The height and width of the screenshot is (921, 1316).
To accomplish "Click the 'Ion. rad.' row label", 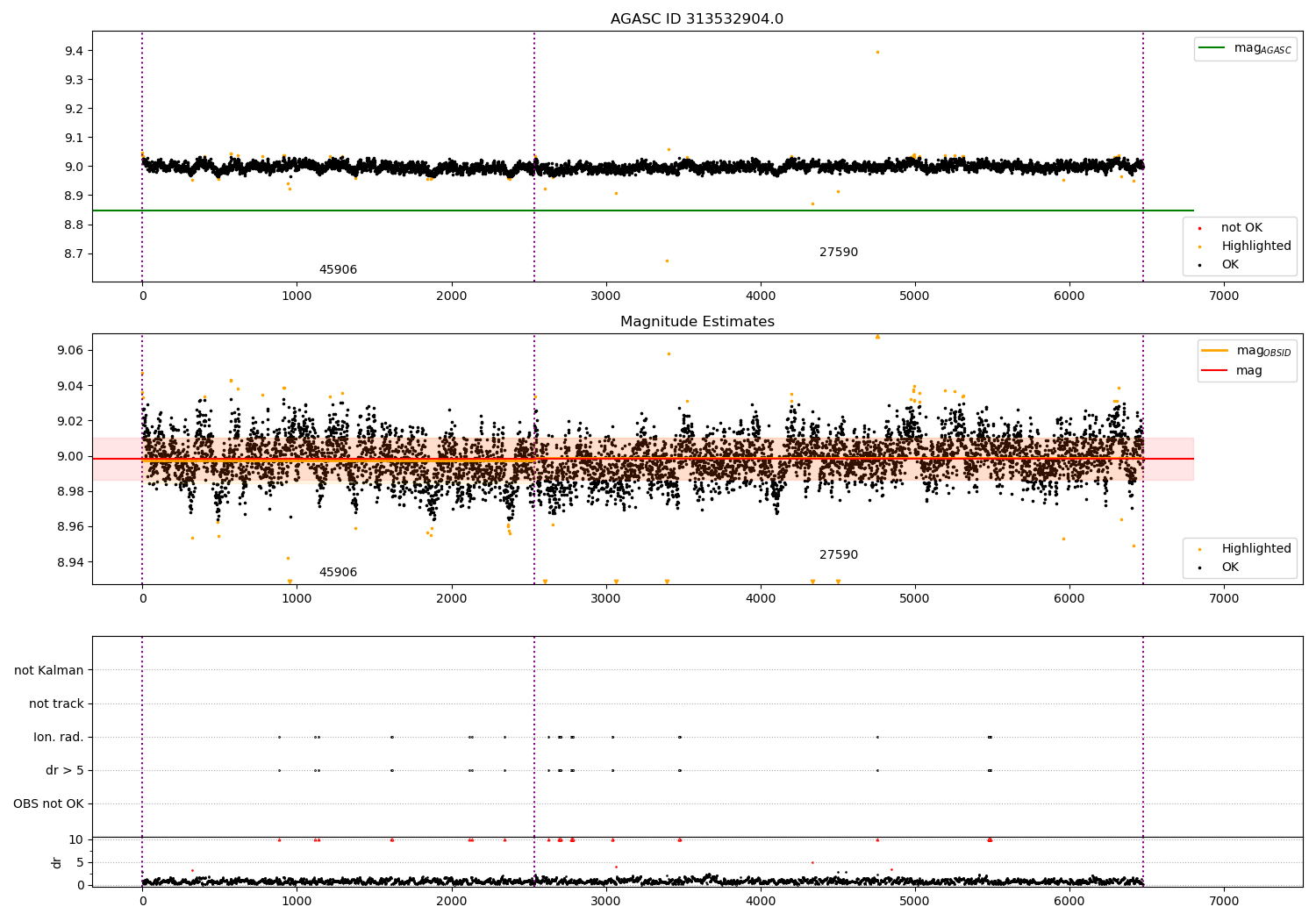I will (x=59, y=738).
